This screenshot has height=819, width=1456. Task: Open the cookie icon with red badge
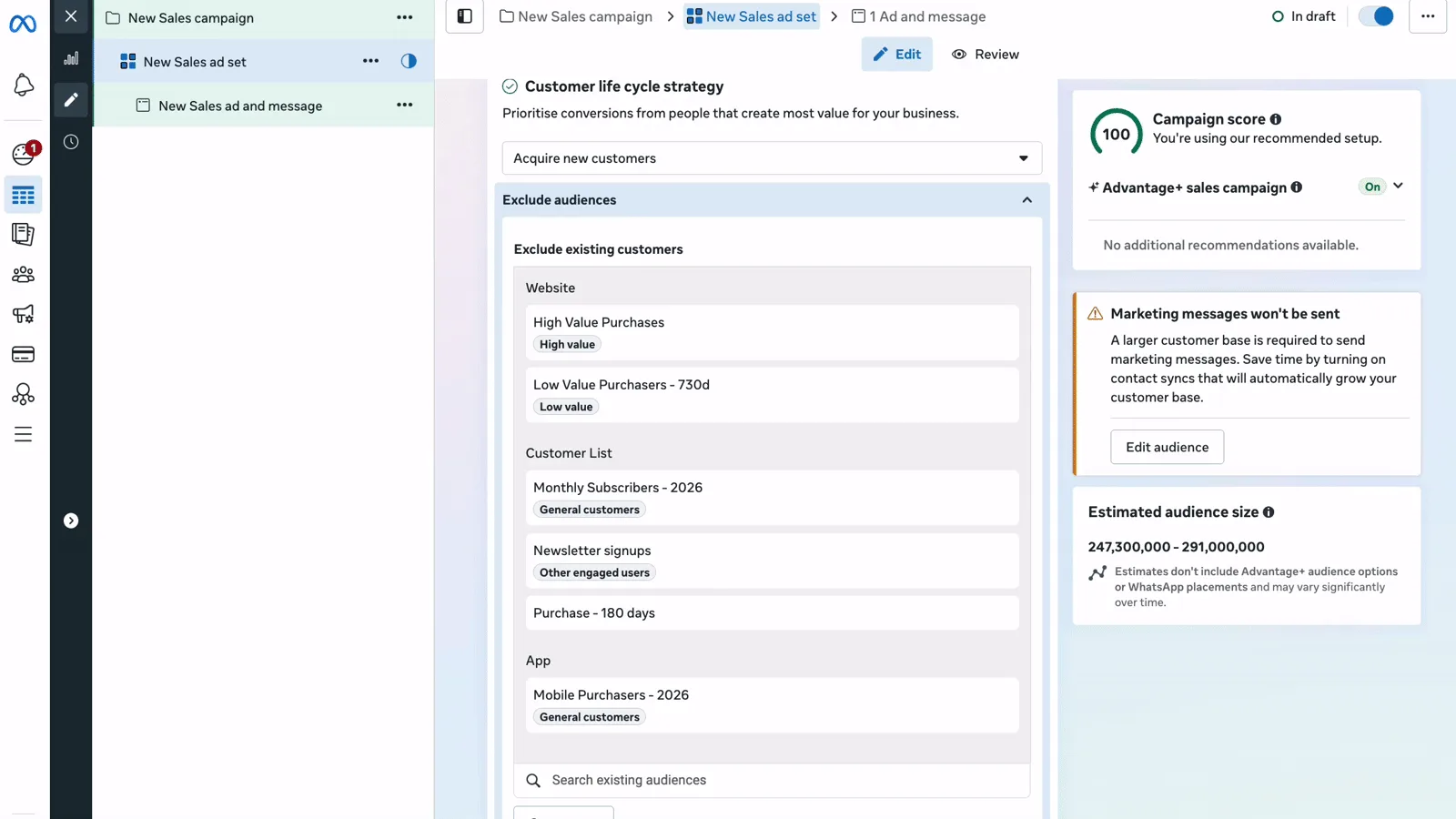(24, 153)
